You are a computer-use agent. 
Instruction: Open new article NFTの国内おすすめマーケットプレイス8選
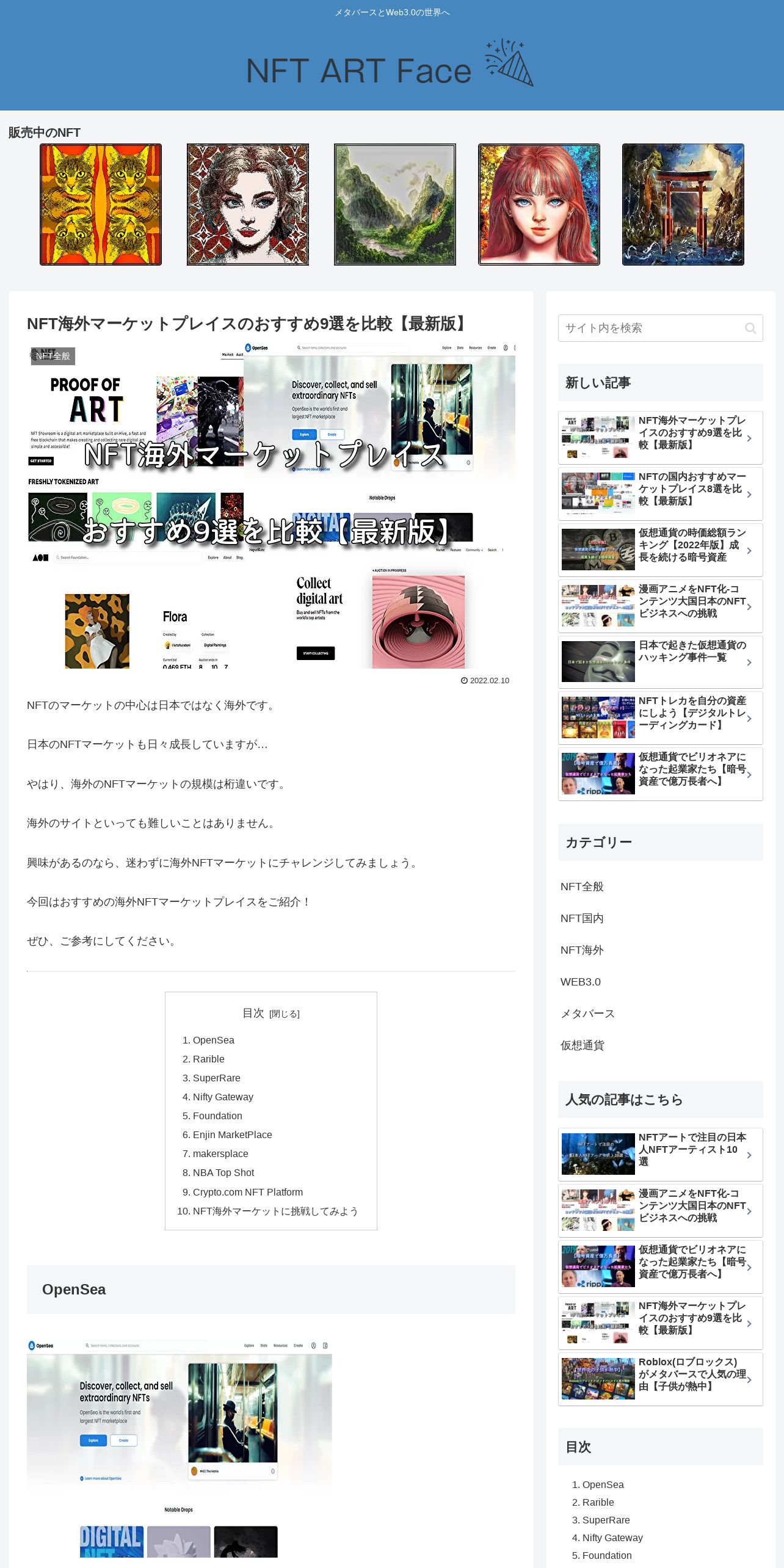[661, 494]
